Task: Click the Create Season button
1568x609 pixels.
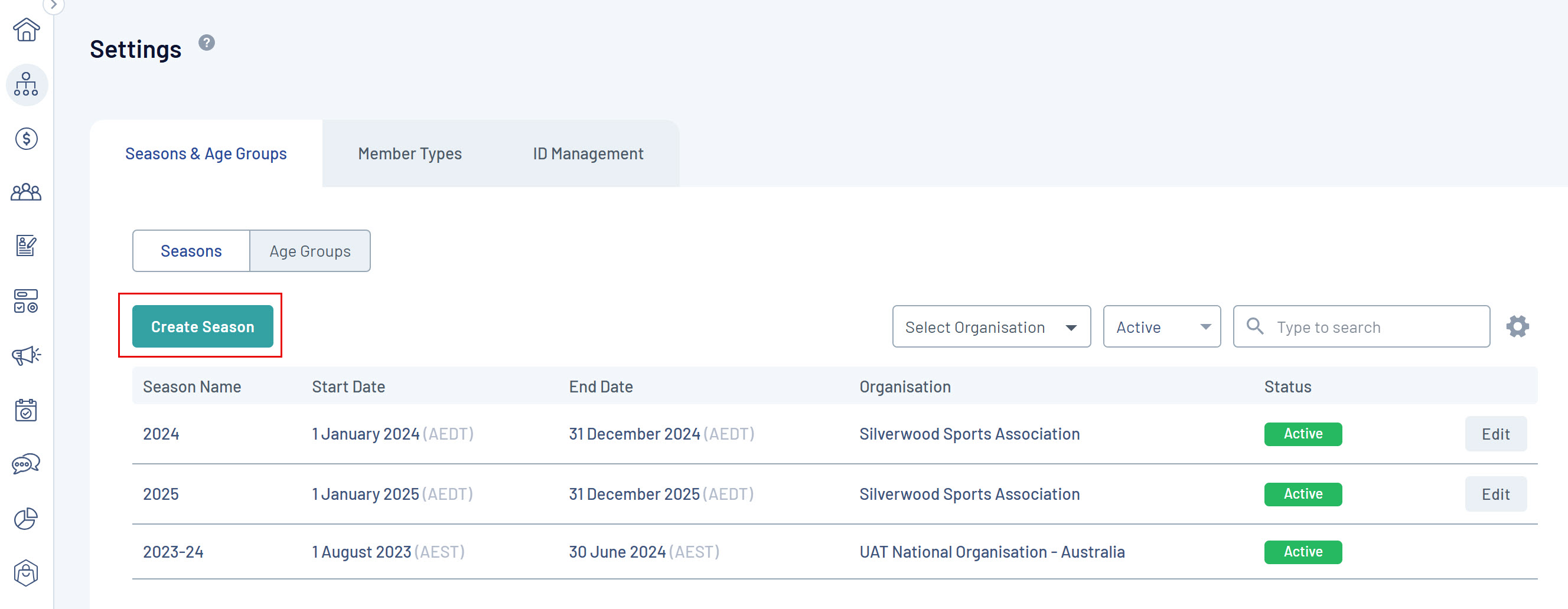Action: pyautogui.click(x=203, y=327)
